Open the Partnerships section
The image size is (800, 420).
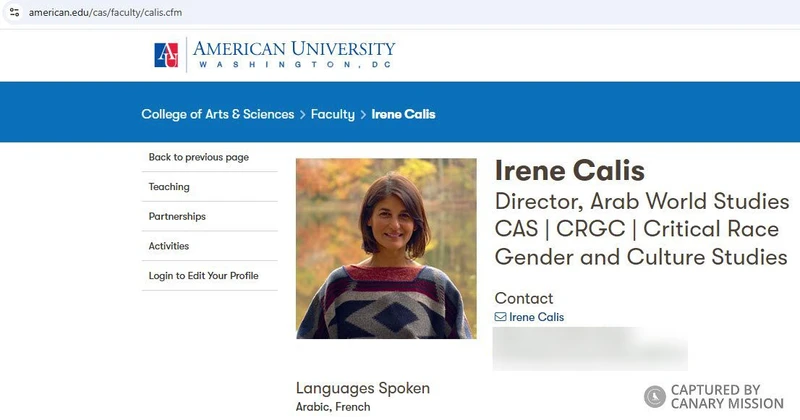coord(177,216)
